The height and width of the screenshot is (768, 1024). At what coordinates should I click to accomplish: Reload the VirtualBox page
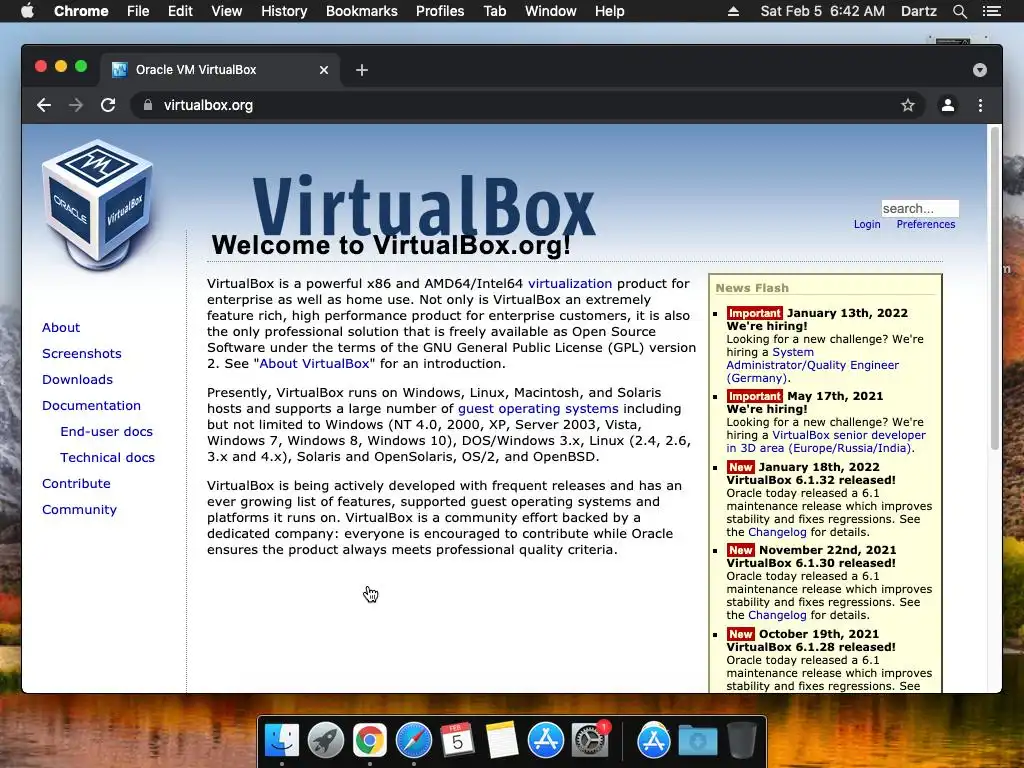click(108, 105)
